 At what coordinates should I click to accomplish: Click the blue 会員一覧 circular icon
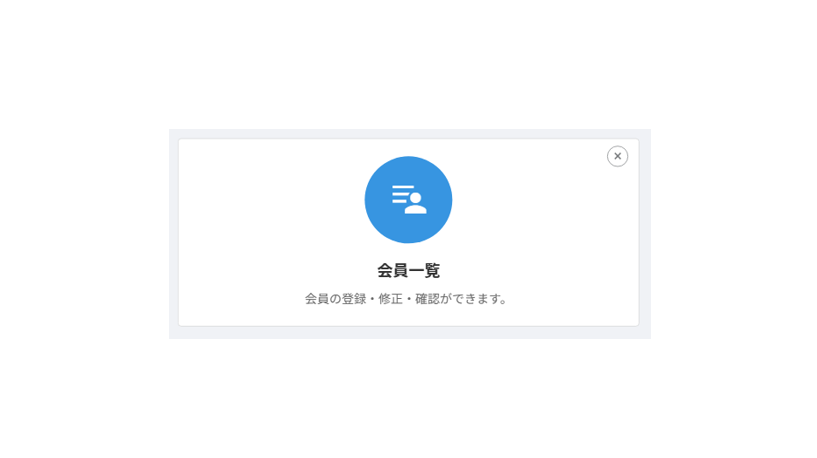408,200
